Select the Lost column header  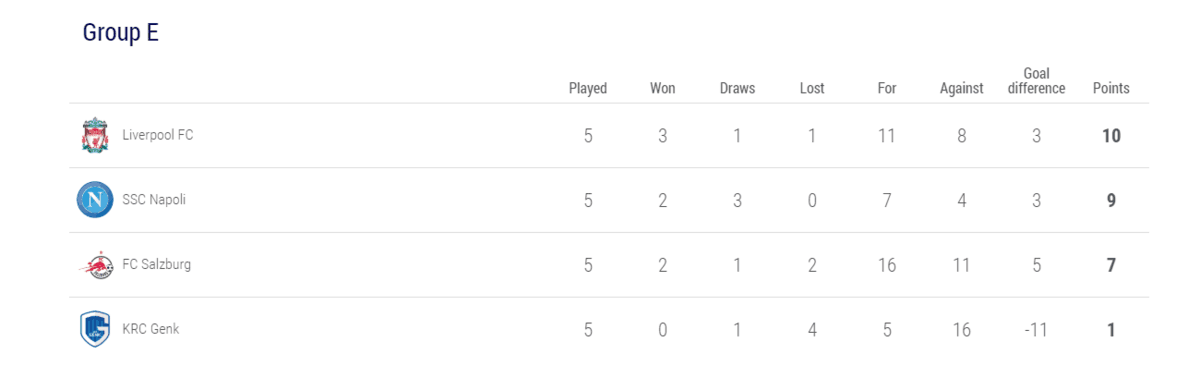(x=812, y=88)
